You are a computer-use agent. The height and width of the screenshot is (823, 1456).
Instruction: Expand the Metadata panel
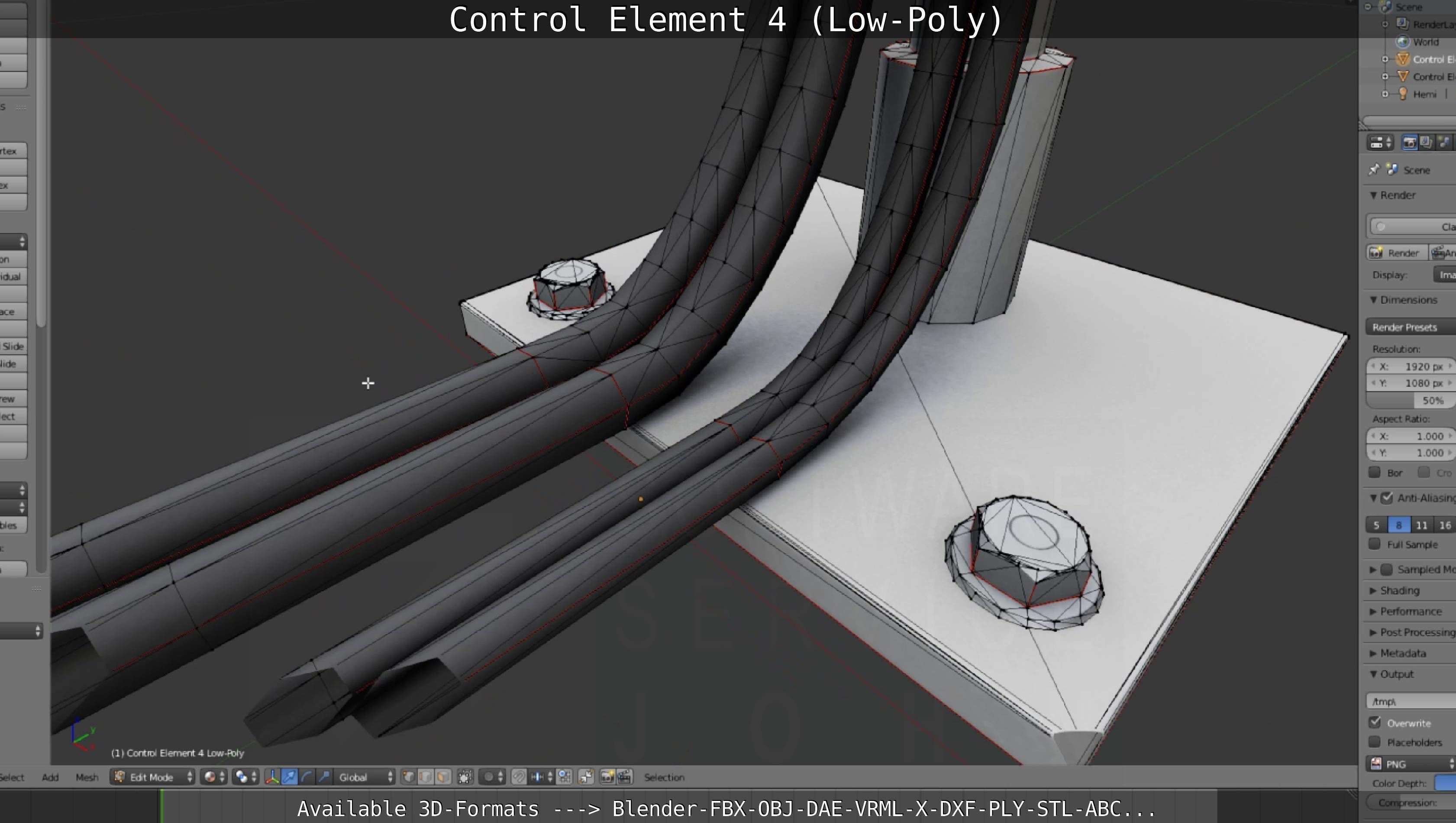click(1373, 653)
